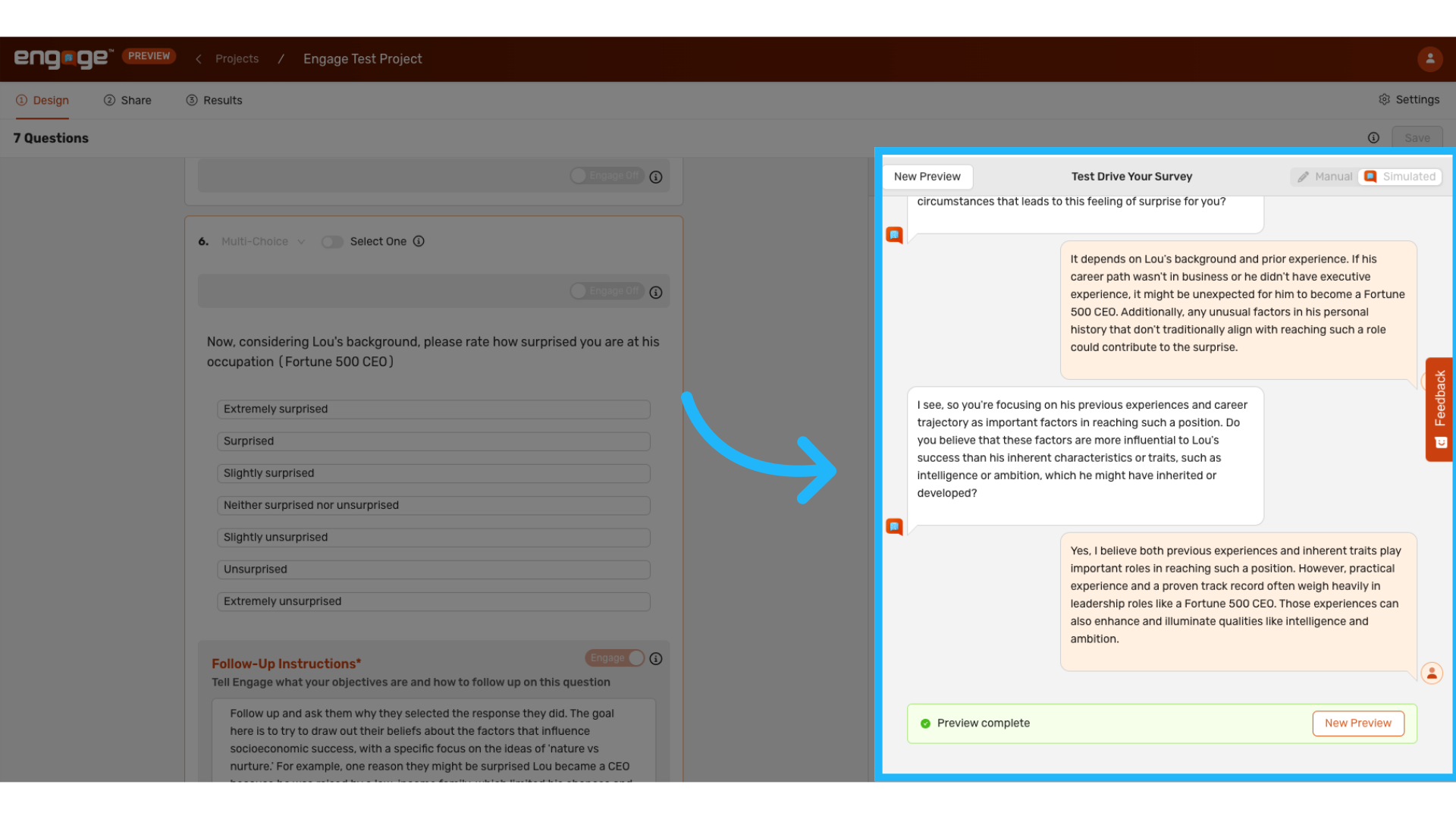Open the Design tab
This screenshot has height=819, width=1456.
click(x=42, y=100)
